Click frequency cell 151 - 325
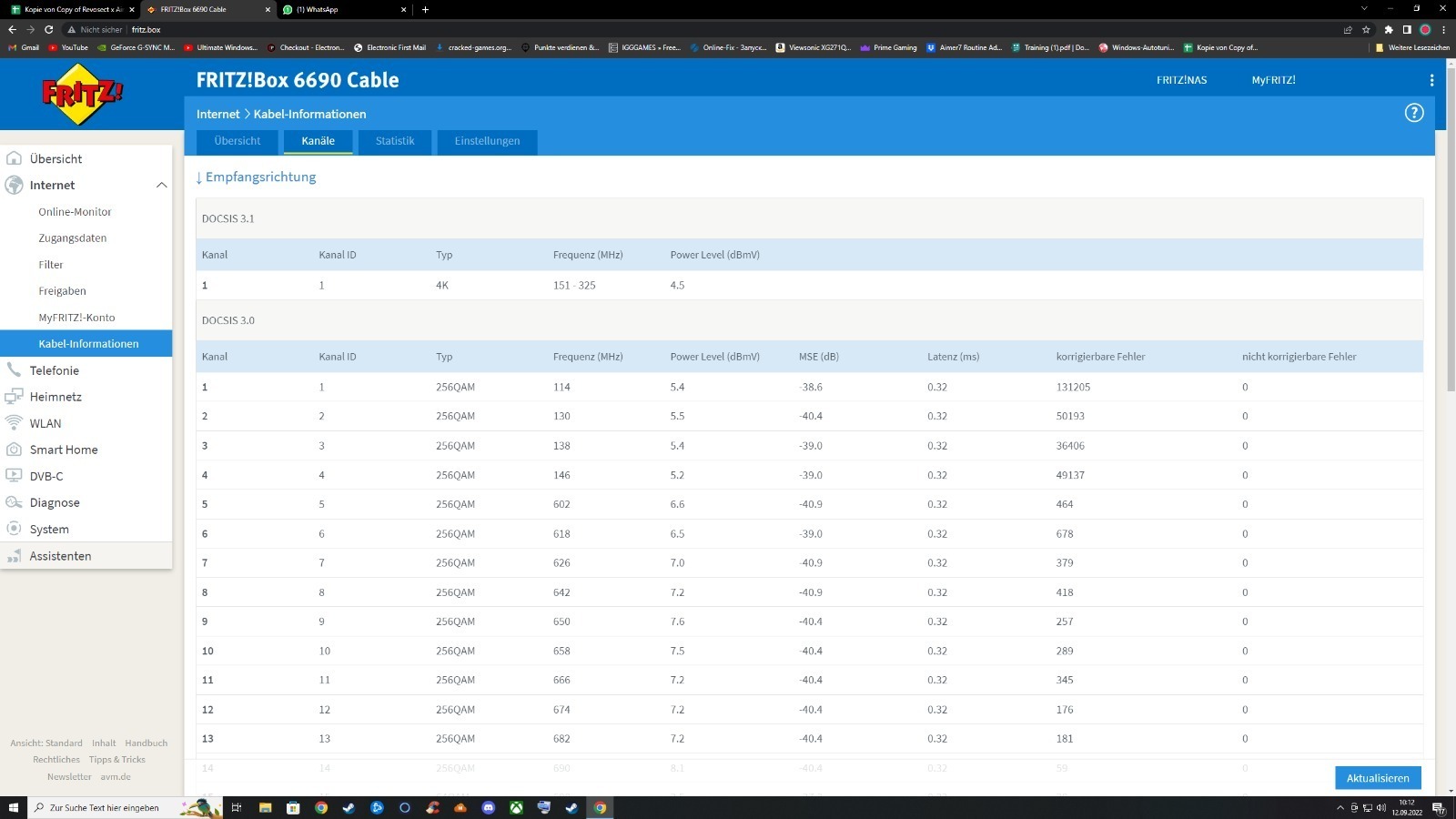1456x819 pixels. pos(574,285)
